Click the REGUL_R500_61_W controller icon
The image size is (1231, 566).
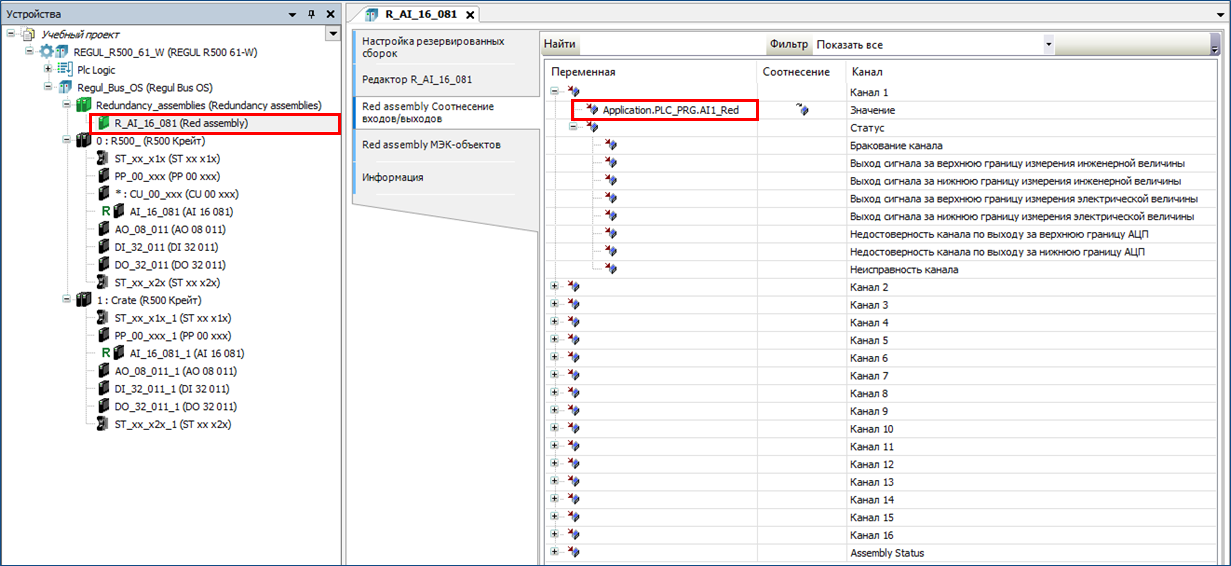click(47, 52)
